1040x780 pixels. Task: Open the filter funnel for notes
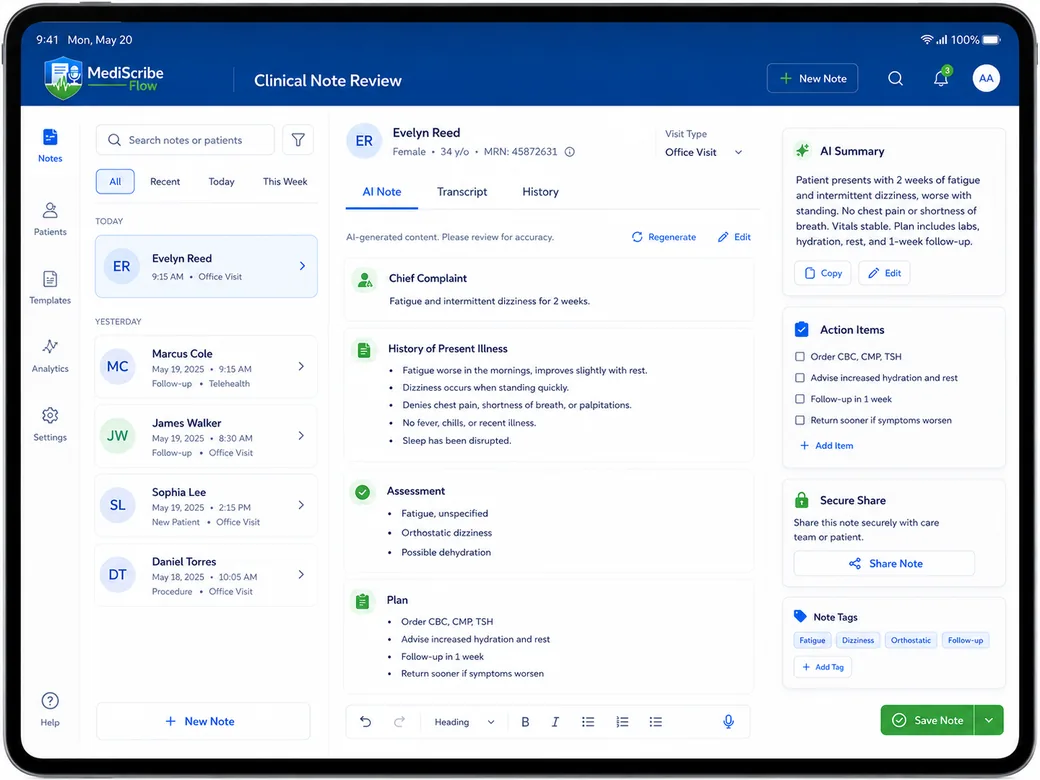(x=298, y=140)
